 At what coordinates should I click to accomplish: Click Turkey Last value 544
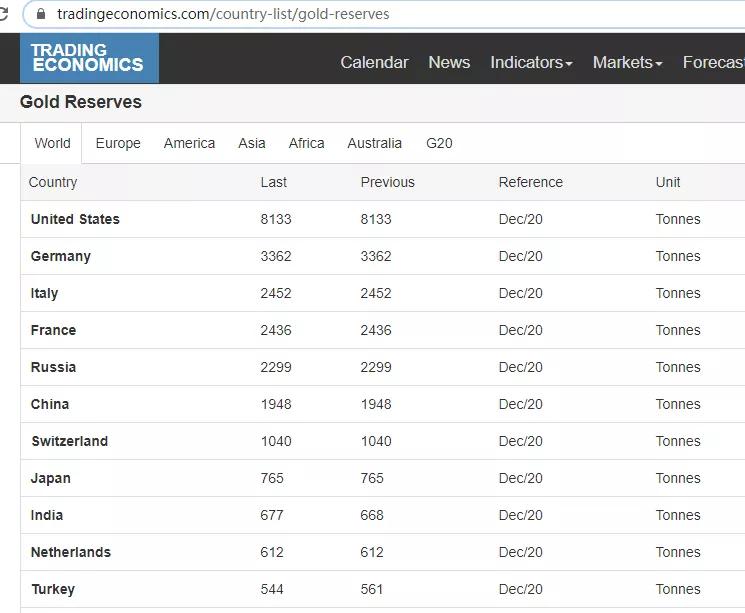[272, 589]
